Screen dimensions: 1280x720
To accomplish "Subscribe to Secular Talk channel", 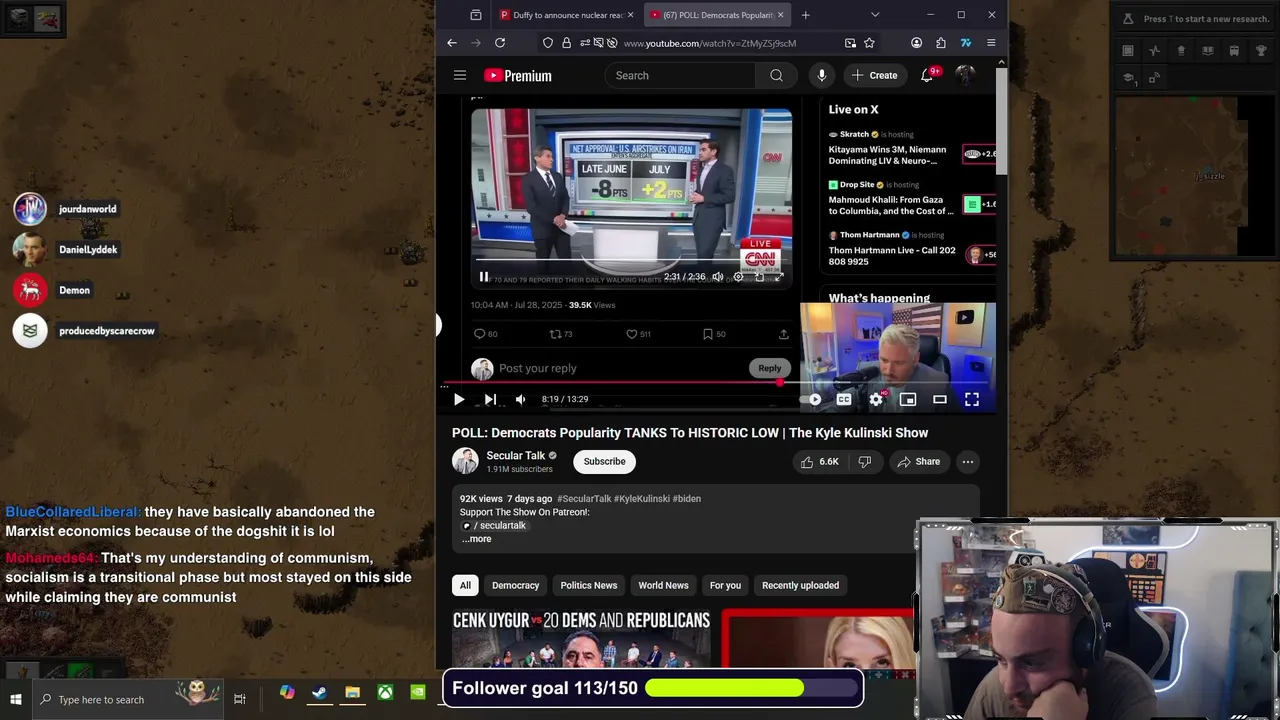I will 605,462.
